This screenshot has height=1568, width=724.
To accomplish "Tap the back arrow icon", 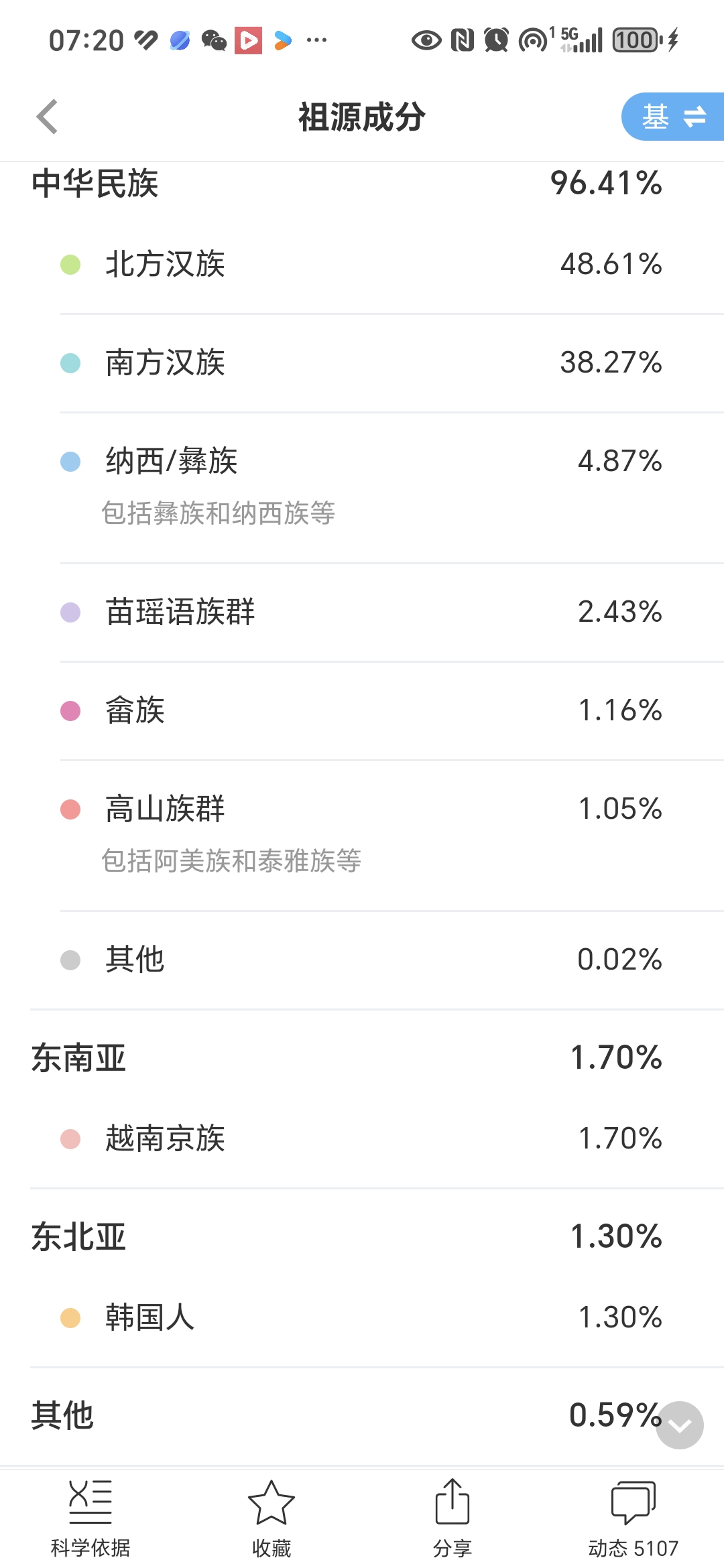I will click(47, 117).
